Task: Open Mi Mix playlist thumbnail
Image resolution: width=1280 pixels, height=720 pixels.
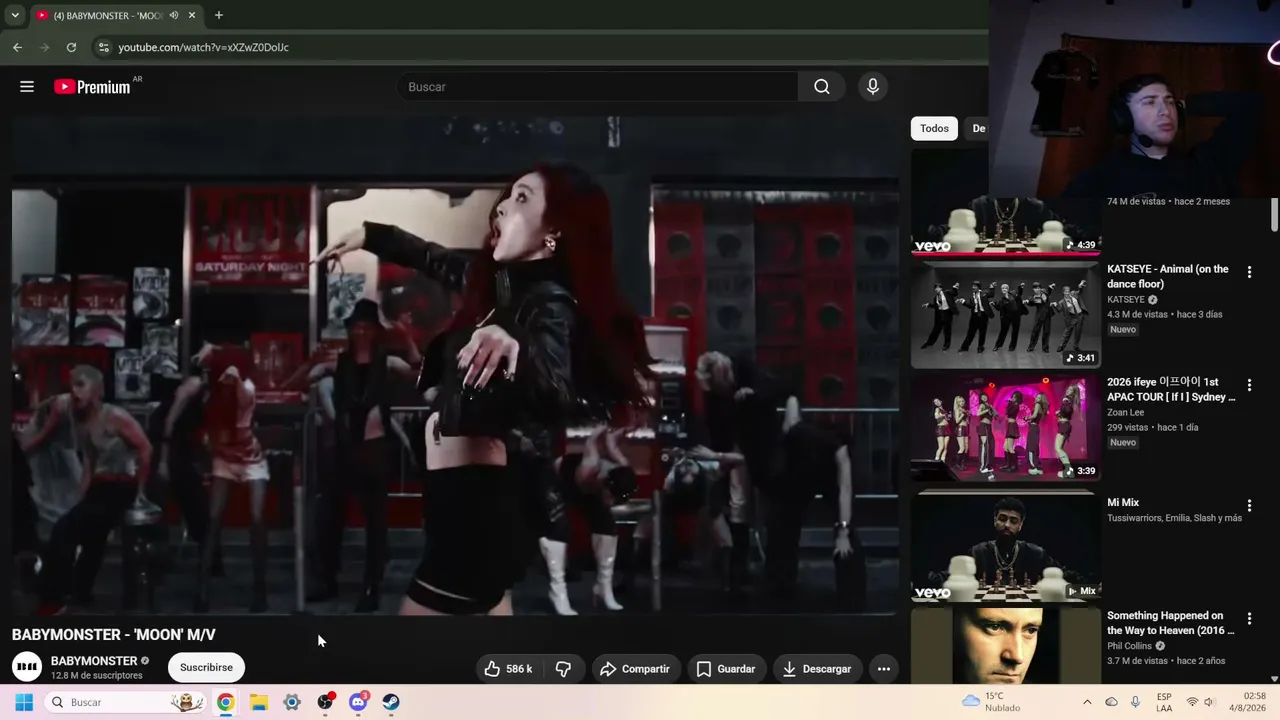Action: click(x=1006, y=545)
